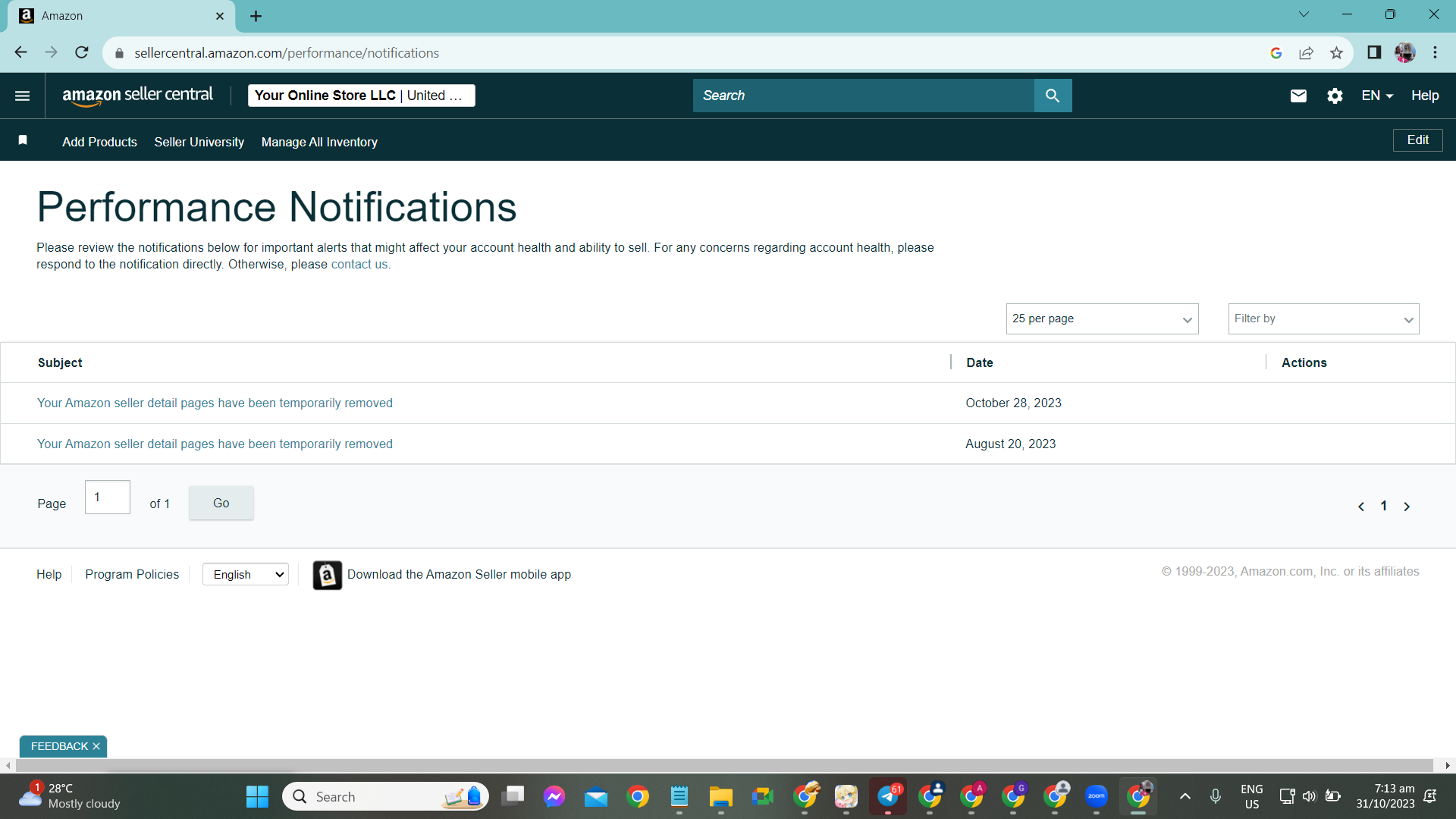Open the Chrome profile avatar
The image size is (1456, 819).
(x=1405, y=52)
